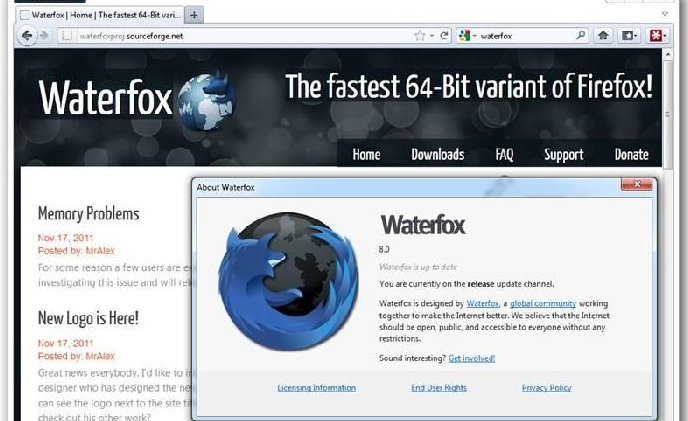Open the Privacy Policy link

click(546, 388)
